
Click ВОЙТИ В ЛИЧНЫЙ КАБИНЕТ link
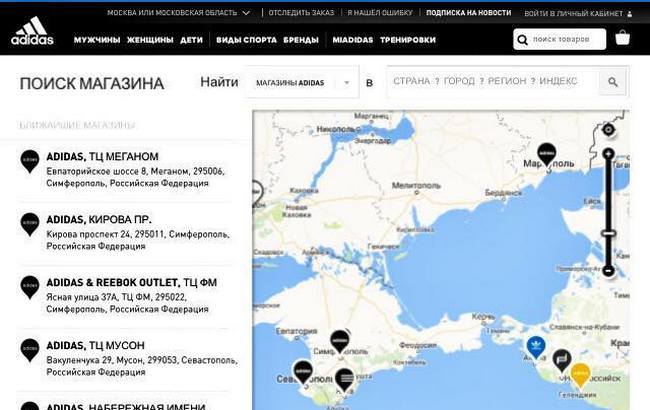point(573,14)
